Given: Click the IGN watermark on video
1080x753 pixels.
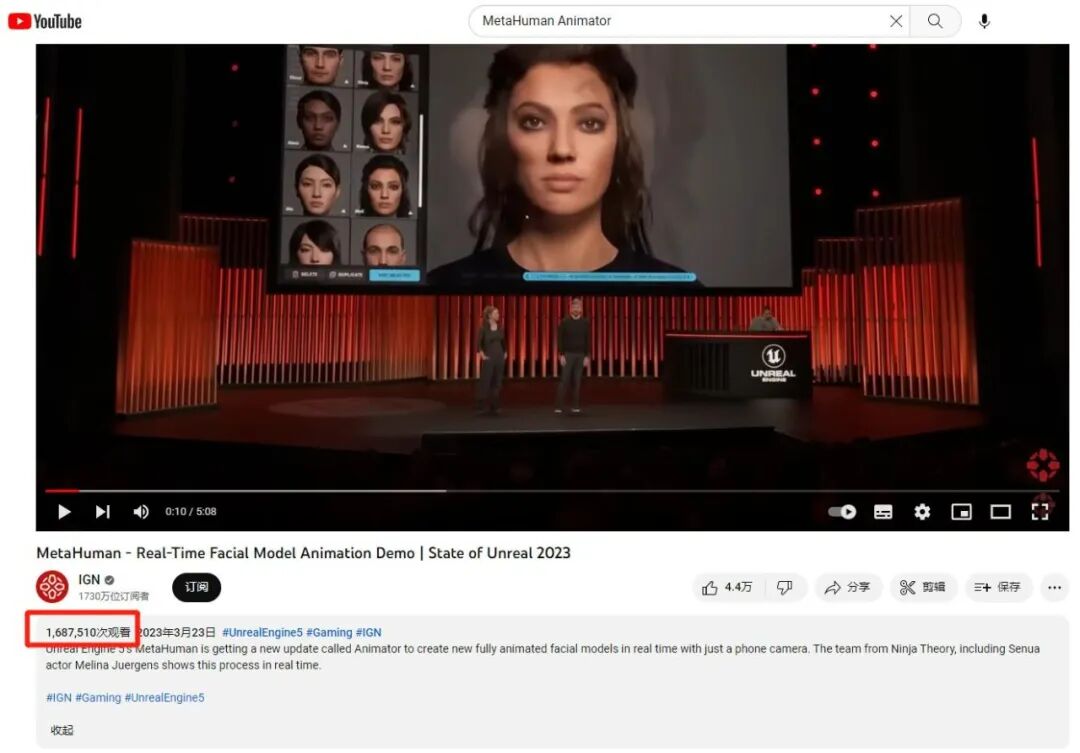Looking at the screenshot, I should coord(1042,466).
